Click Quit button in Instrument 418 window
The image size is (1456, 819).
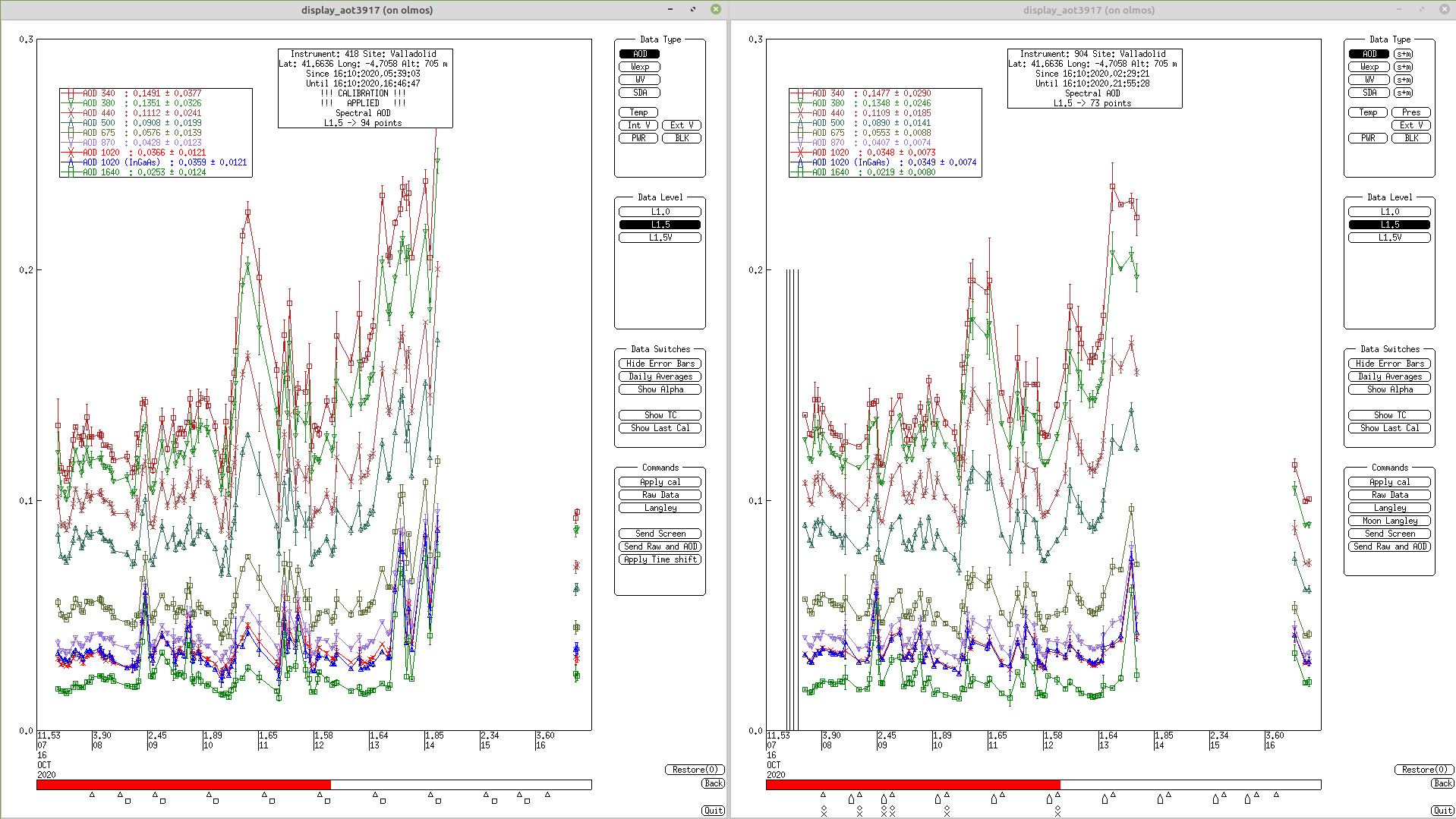[x=713, y=811]
